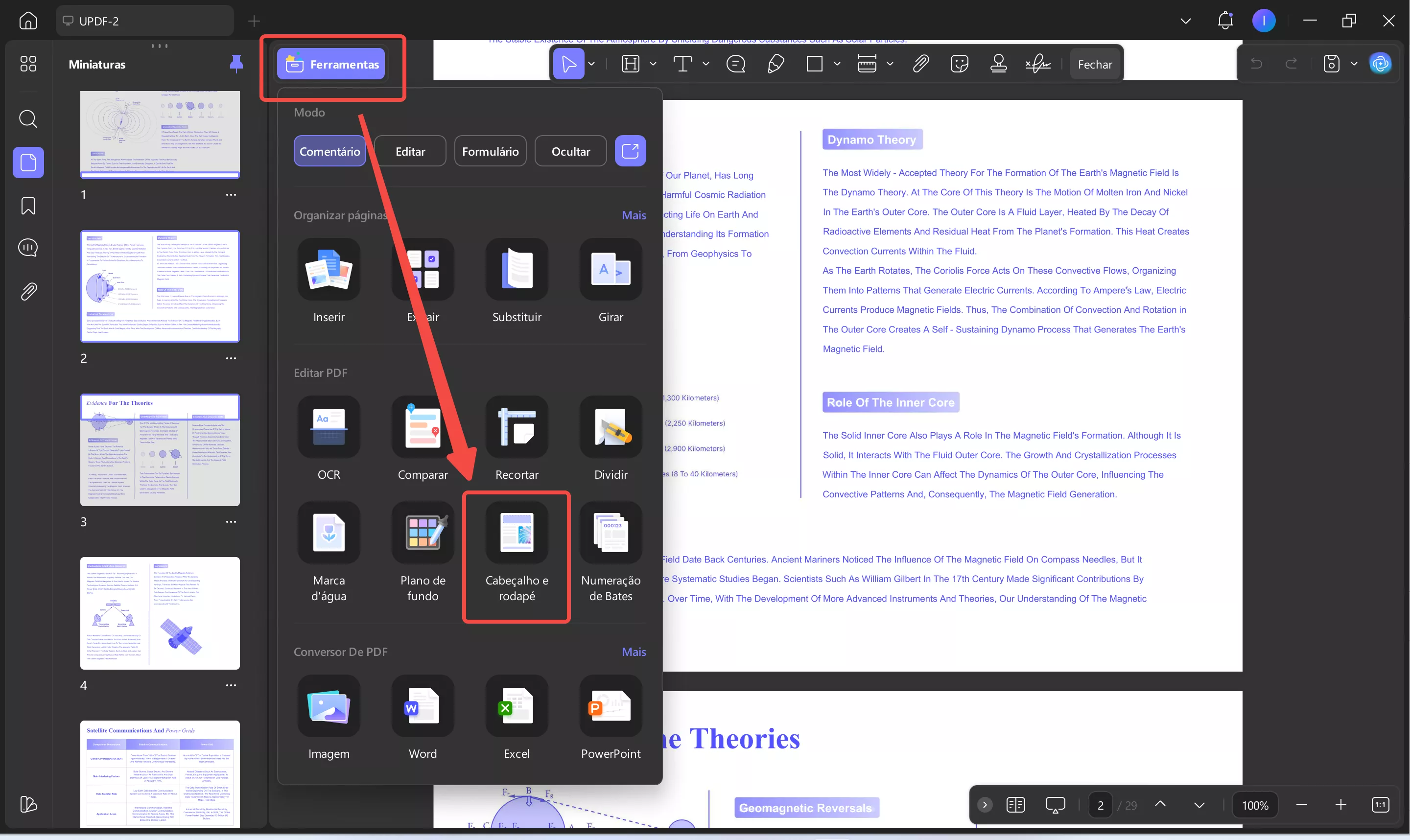Open the Ferramentas menu
Image resolution: width=1410 pixels, height=840 pixels.
coord(331,64)
